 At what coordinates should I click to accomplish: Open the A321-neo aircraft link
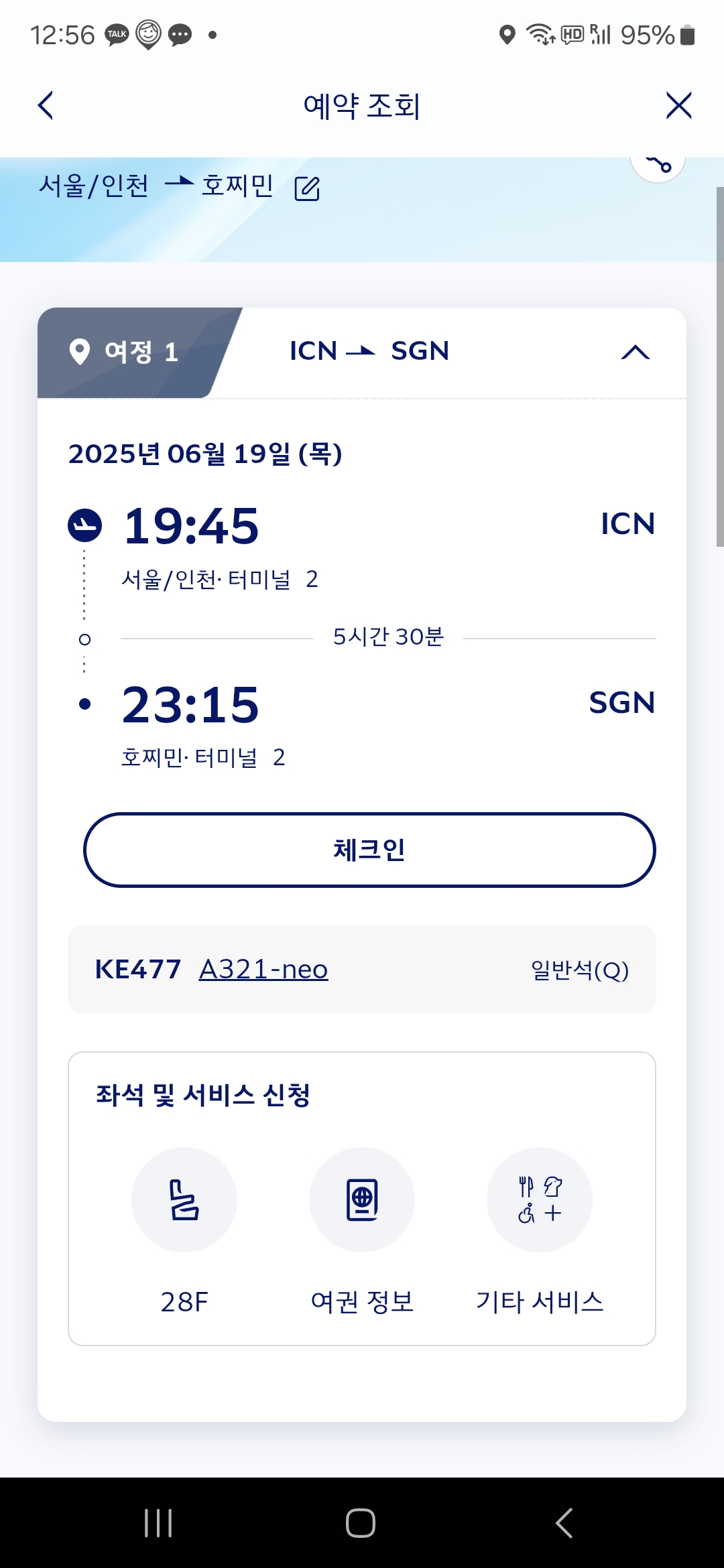click(x=263, y=970)
